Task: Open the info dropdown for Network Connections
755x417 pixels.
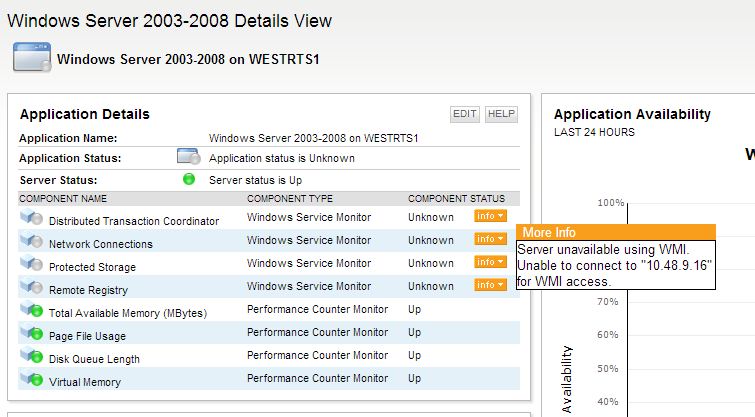Action: click(x=490, y=239)
